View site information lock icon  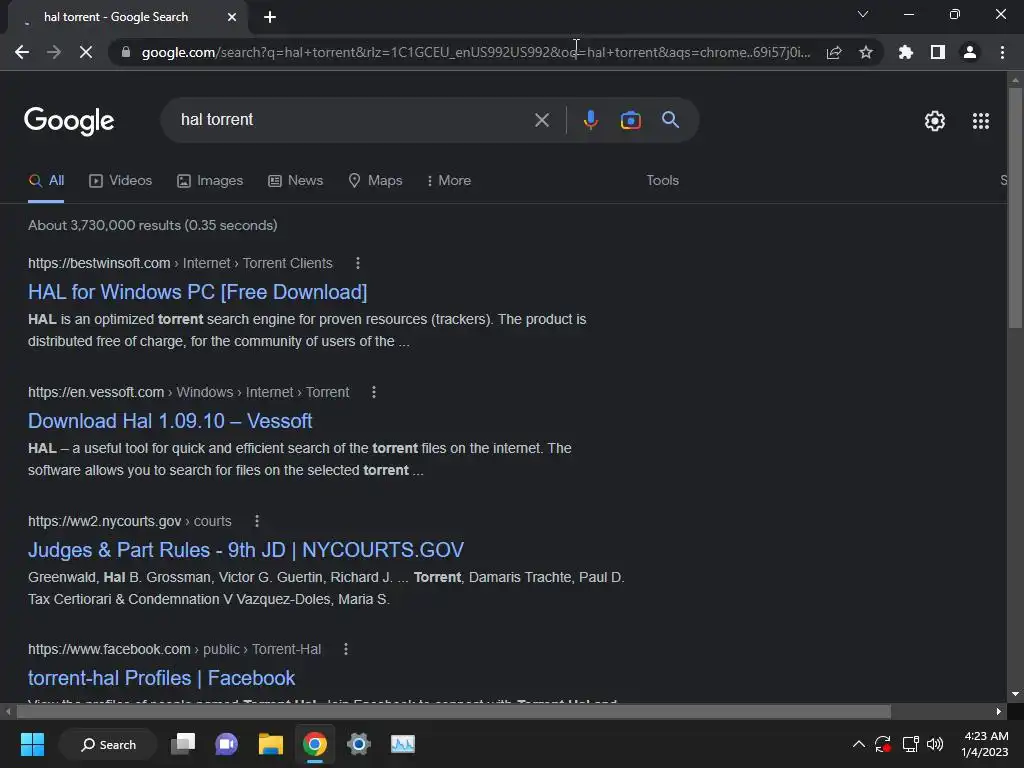click(x=126, y=52)
